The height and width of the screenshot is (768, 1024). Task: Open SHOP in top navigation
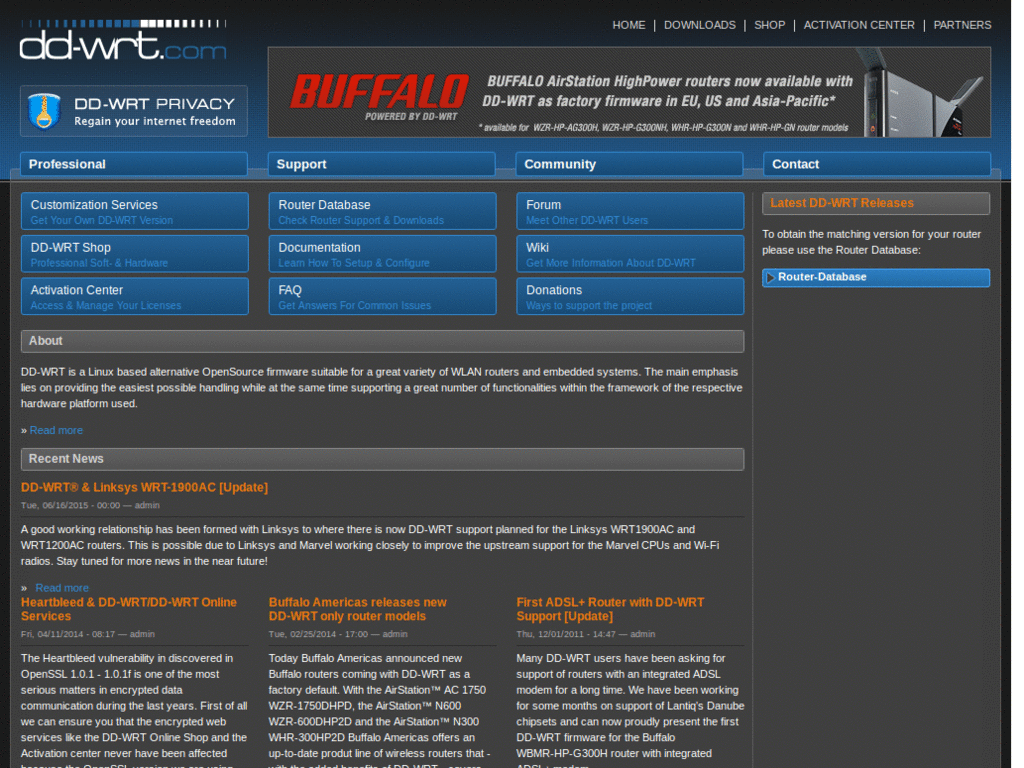769,25
